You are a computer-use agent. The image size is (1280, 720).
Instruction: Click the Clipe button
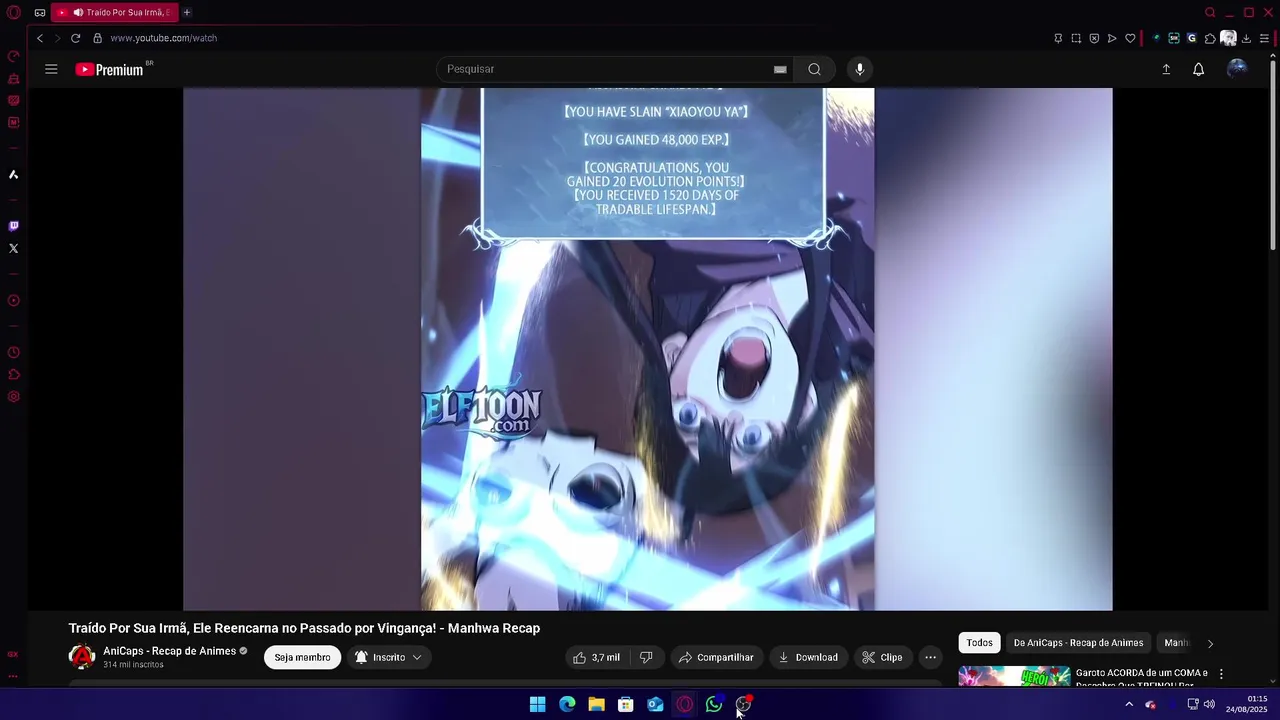coord(883,657)
